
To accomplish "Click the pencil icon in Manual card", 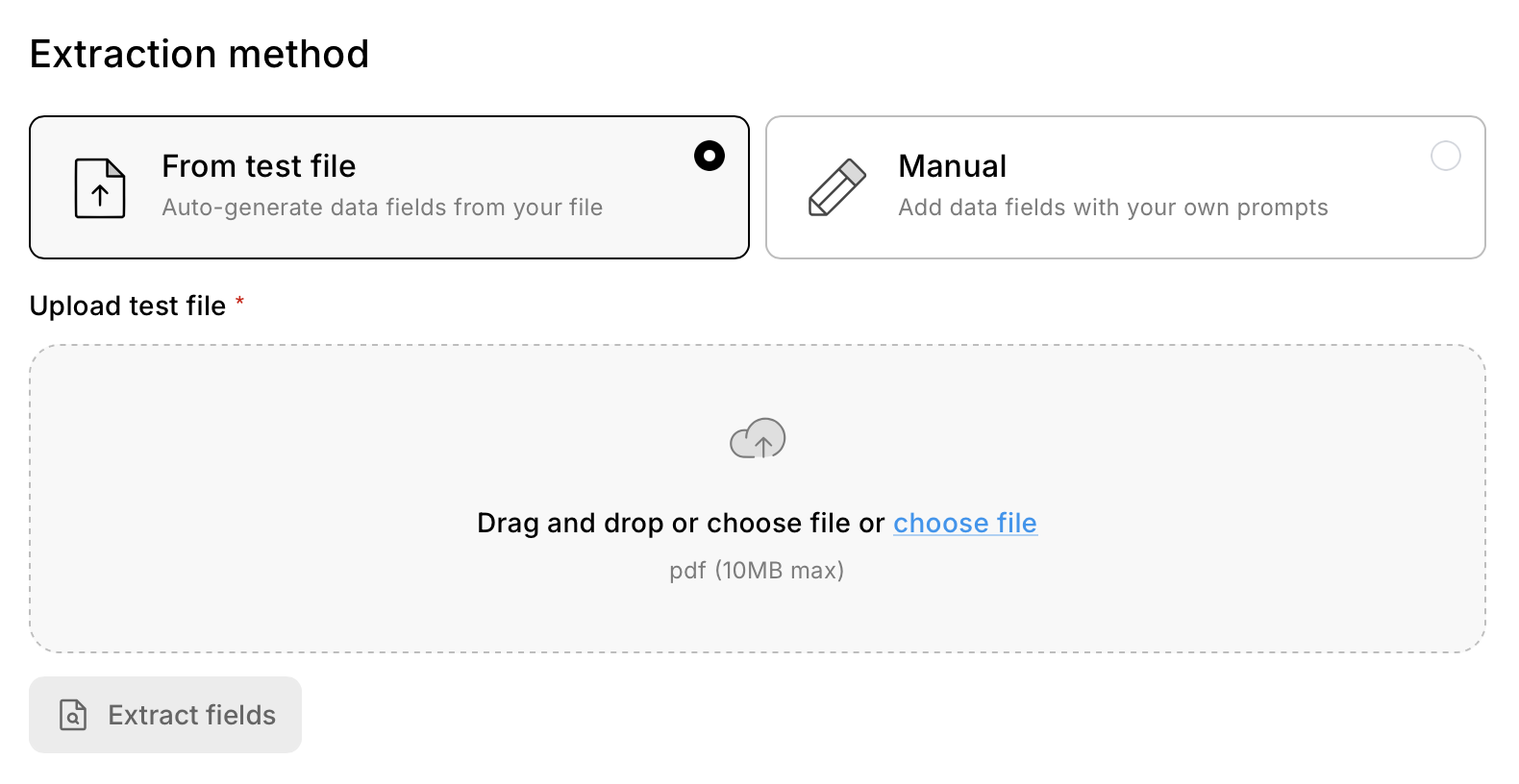I will pyautogui.click(x=836, y=187).
